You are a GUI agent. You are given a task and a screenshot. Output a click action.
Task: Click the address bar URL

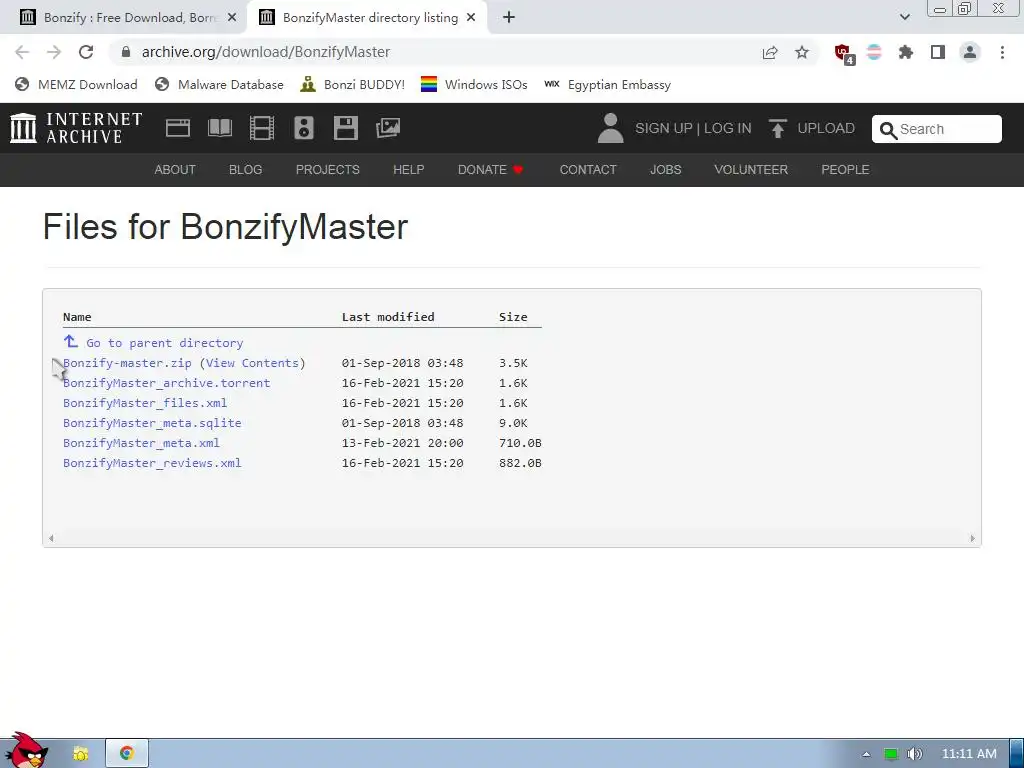click(266, 52)
